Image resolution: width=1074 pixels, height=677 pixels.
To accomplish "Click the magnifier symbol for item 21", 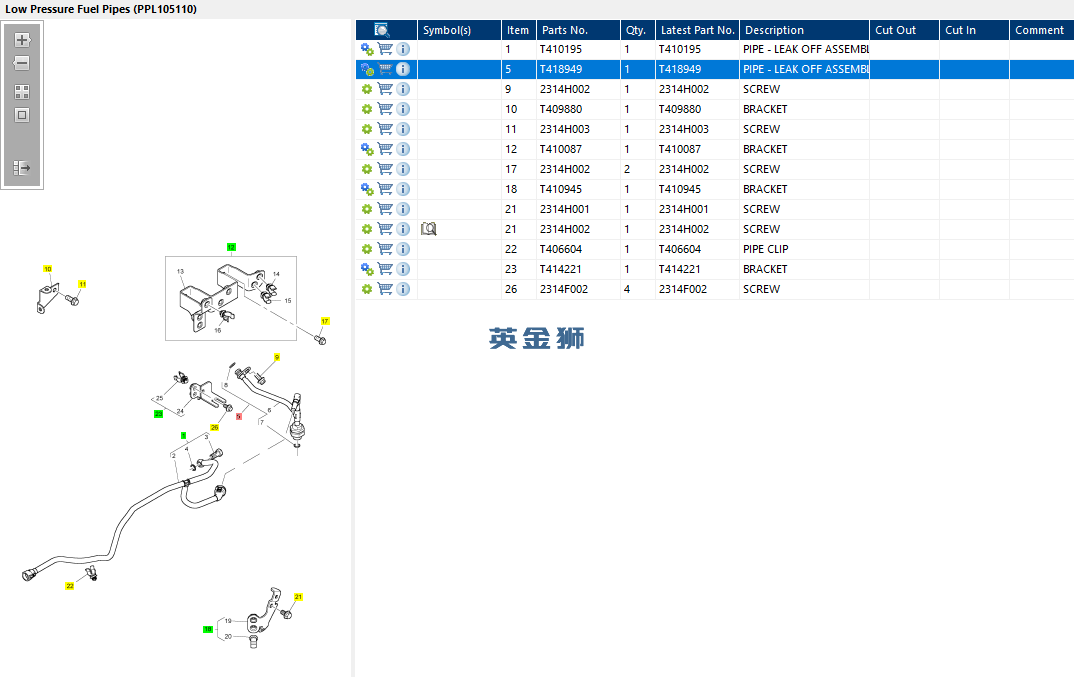I will click(x=429, y=229).
